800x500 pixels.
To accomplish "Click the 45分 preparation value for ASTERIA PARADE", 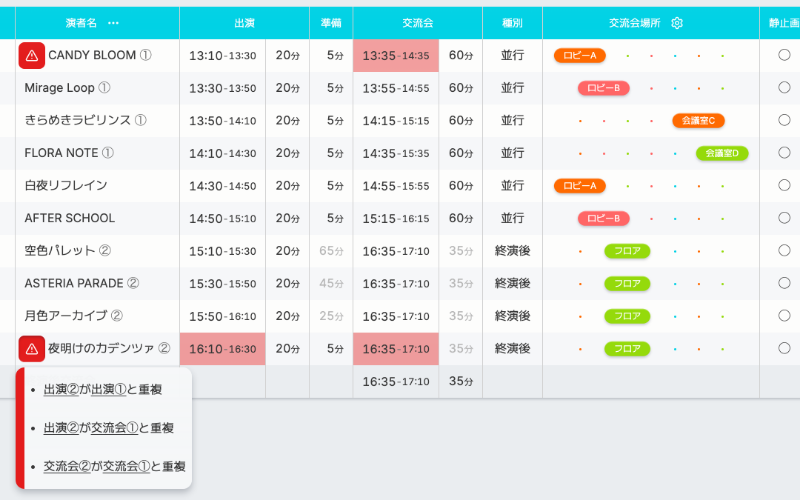I will 331,284.
